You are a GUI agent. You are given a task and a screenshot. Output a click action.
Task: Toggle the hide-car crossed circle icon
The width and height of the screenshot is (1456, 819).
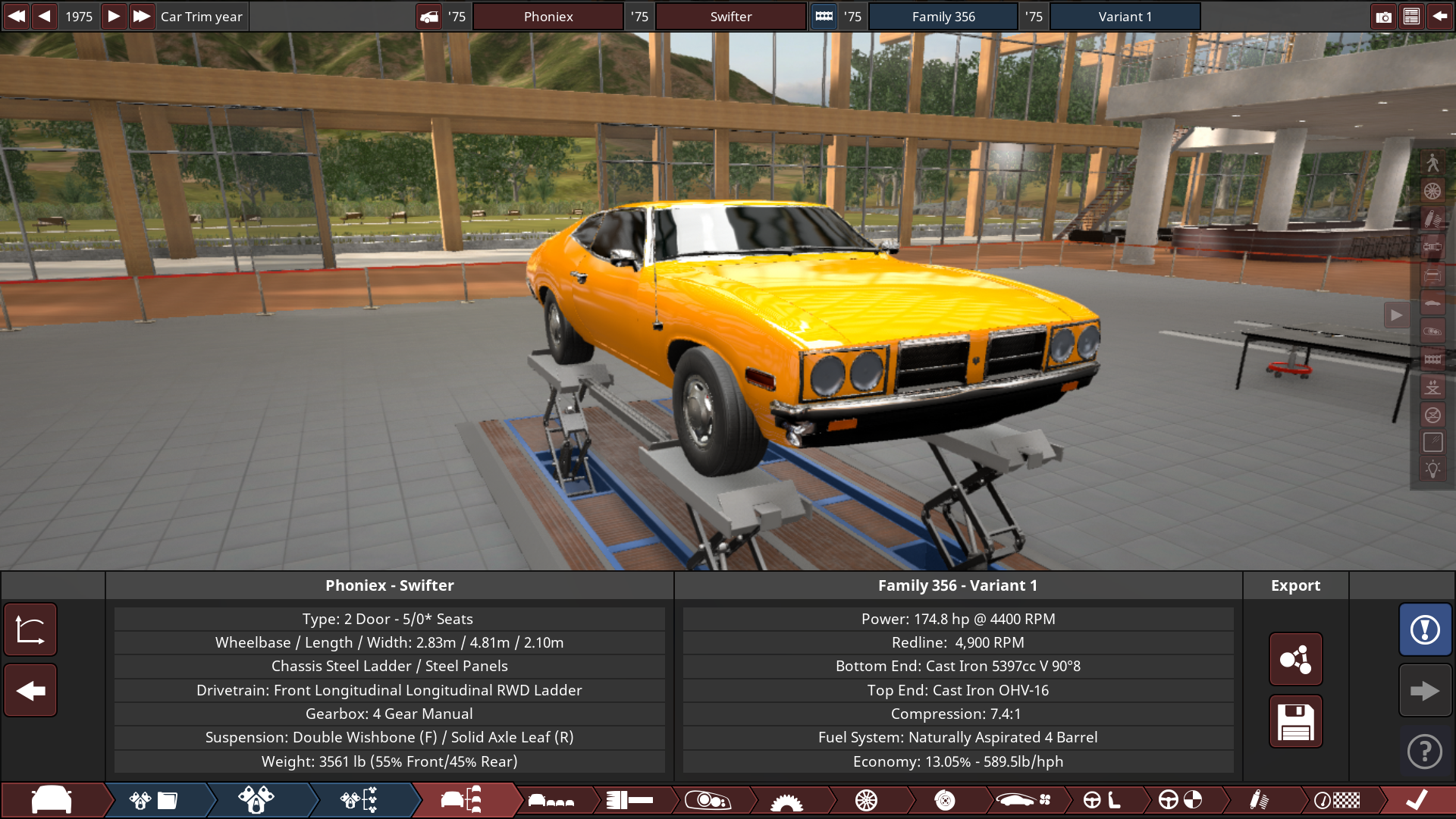click(1432, 415)
